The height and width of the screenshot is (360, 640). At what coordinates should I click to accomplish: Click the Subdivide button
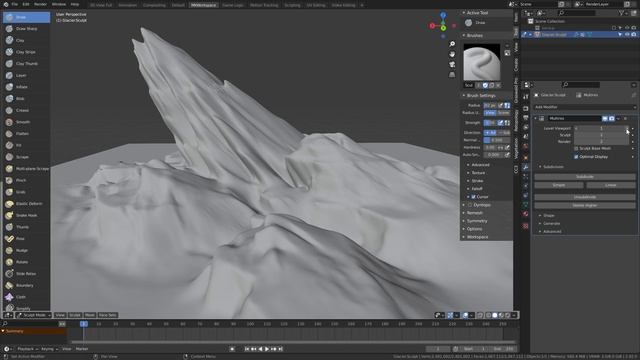pyautogui.click(x=585, y=177)
